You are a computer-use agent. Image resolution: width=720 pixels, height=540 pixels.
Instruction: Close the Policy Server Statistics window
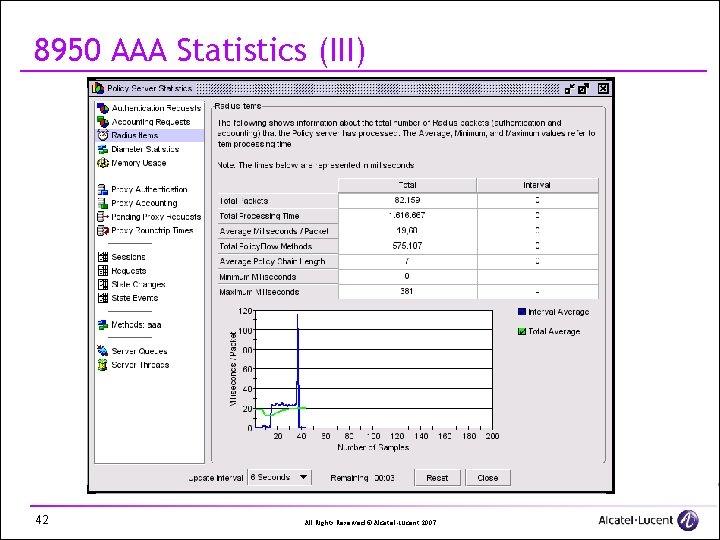(603, 89)
